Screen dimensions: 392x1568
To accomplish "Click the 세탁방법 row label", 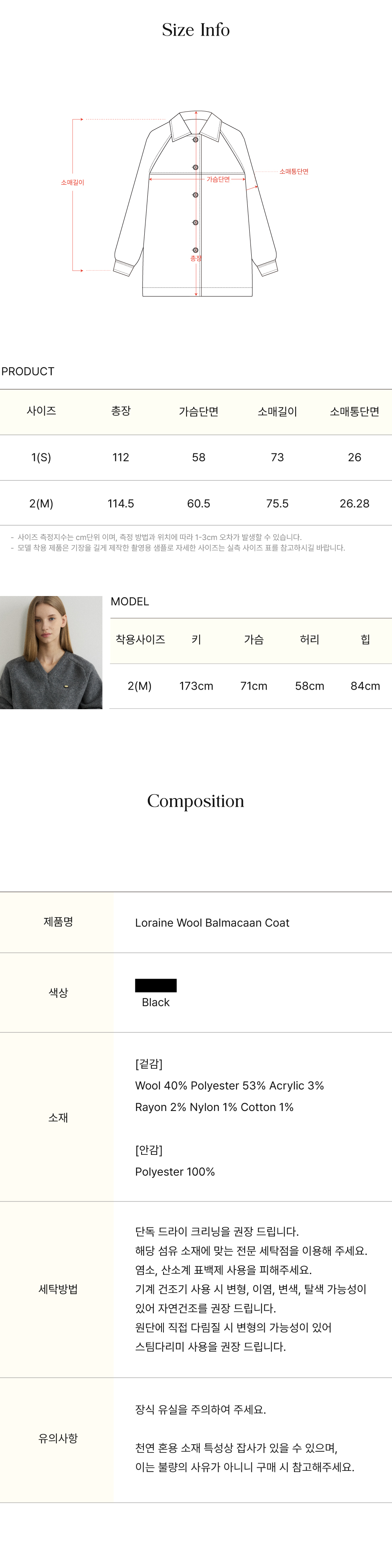I will tap(58, 1289).
